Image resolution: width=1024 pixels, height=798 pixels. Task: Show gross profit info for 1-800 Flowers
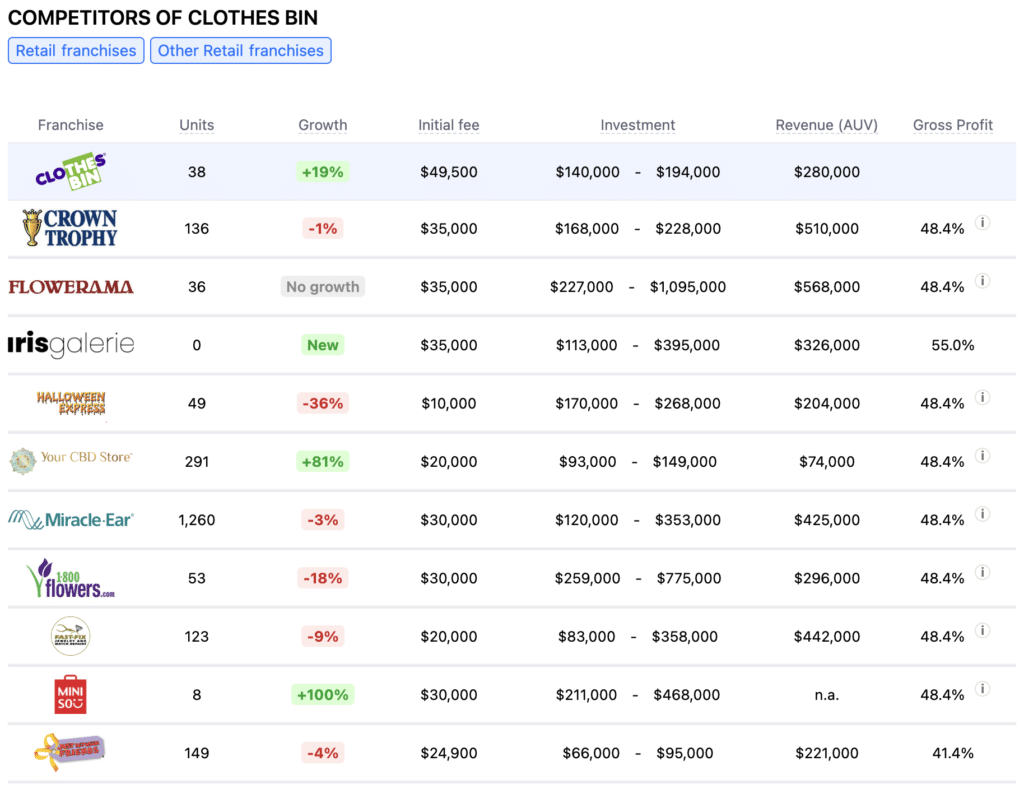[982, 572]
